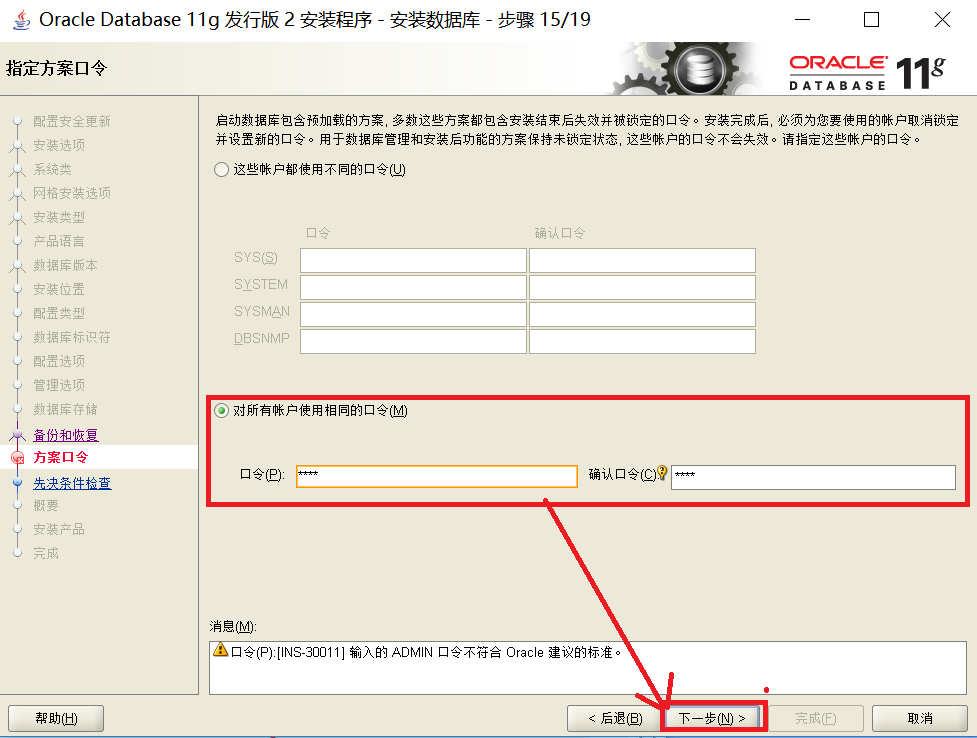Click the 系统类 step
Screen dimensions: 977x738
click(x=52, y=169)
